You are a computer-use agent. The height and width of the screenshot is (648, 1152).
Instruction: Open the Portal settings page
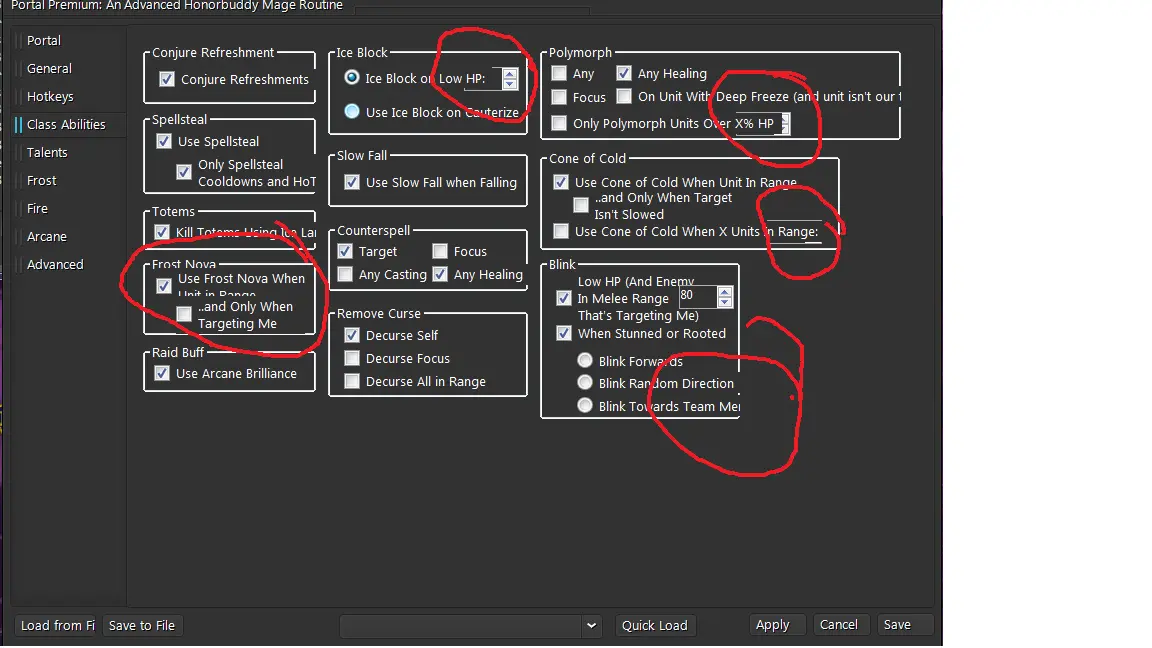point(43,40)
